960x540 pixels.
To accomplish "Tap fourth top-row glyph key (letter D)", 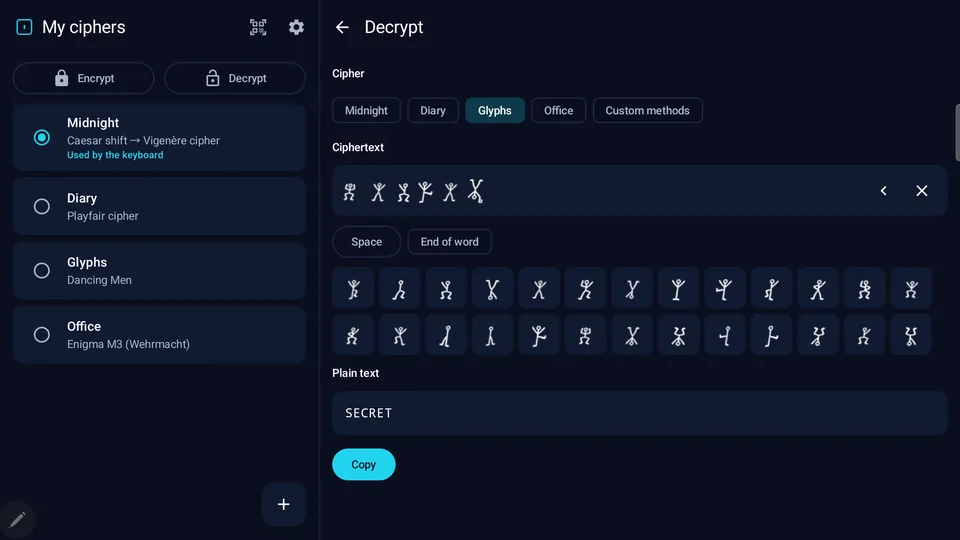I will [493, 289].
